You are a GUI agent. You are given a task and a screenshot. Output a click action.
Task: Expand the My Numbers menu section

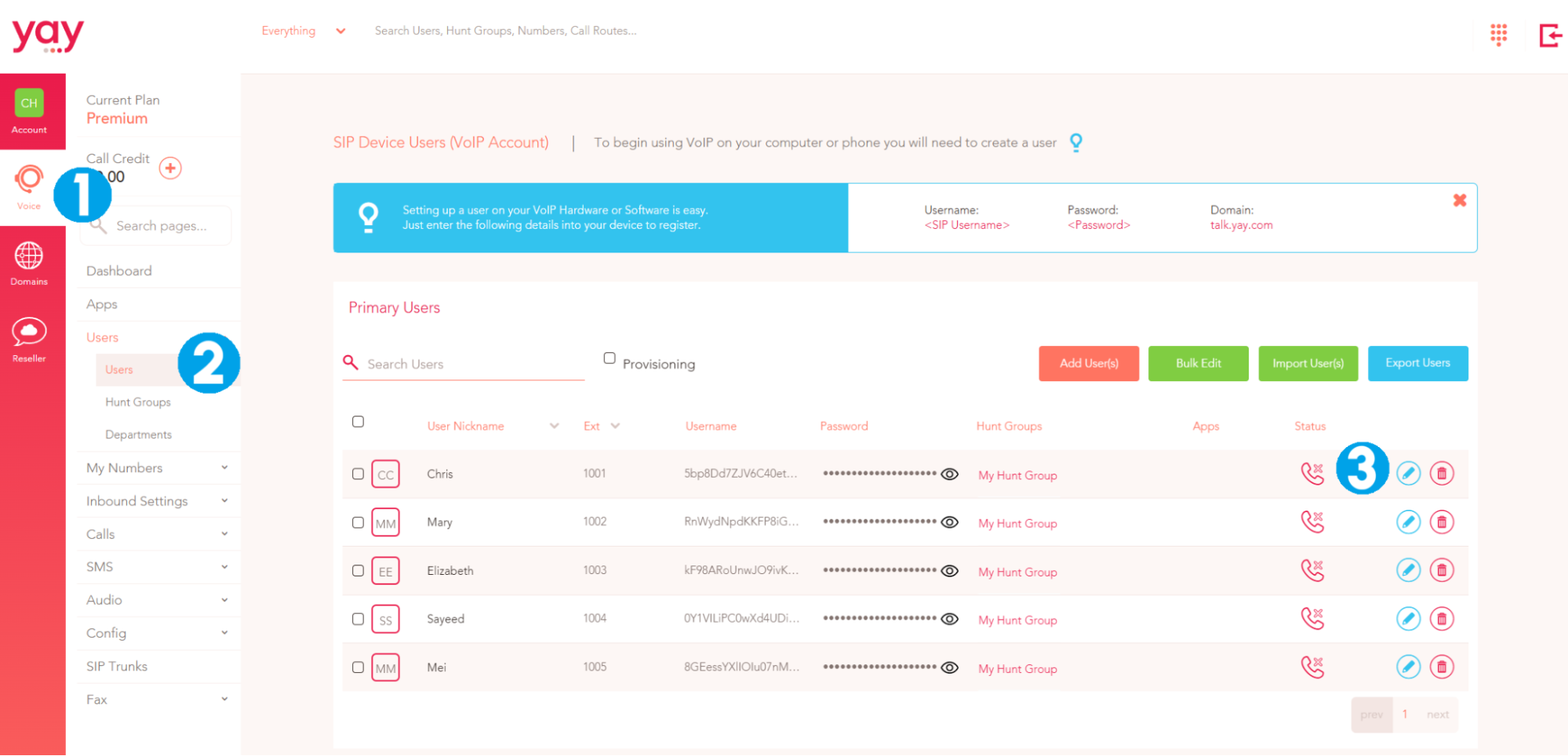pyautogui.click(x=224, y=467)
